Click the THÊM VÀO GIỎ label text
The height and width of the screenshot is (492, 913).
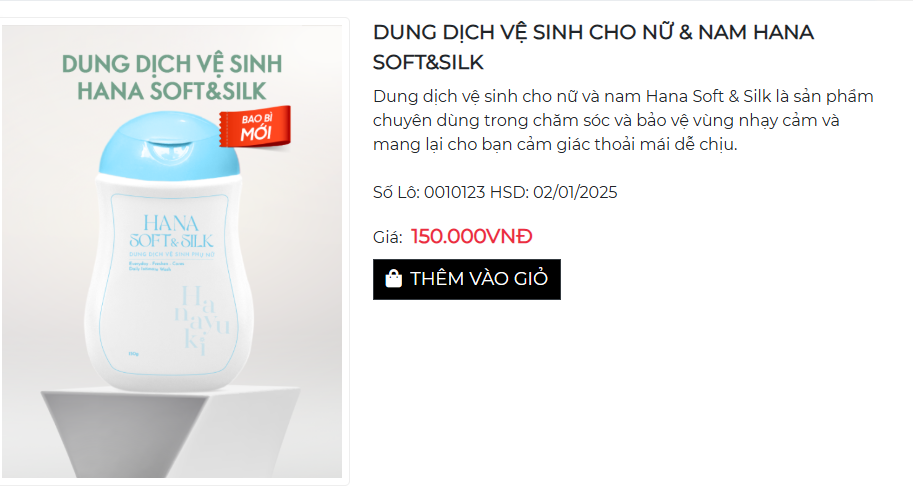pos(479,279)
